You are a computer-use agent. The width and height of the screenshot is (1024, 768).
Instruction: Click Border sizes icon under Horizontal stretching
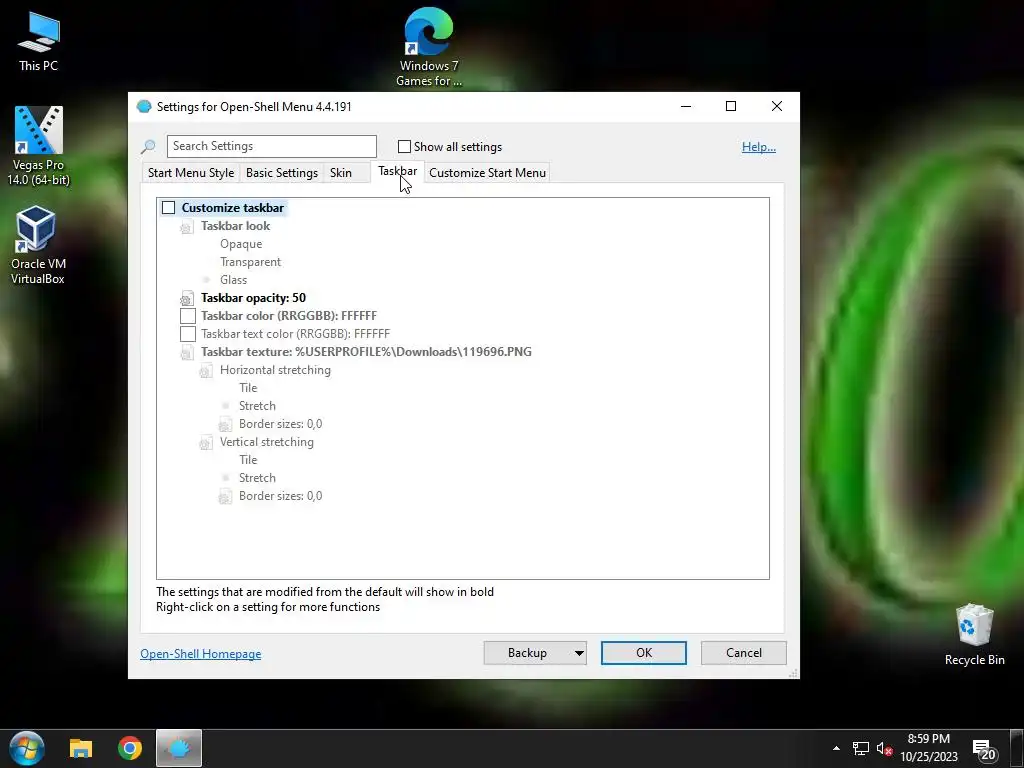click(225, 424)
